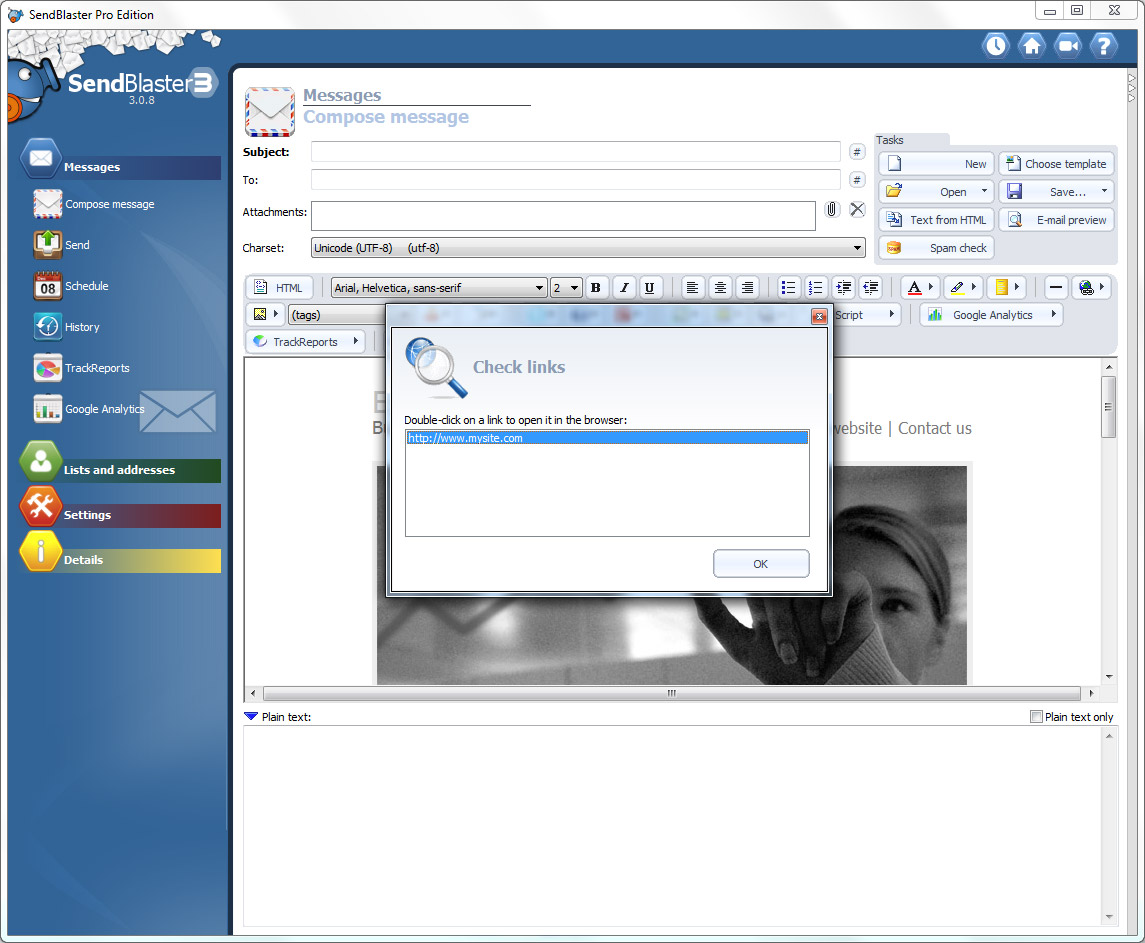Open the font size dropdown

point(574,288)
